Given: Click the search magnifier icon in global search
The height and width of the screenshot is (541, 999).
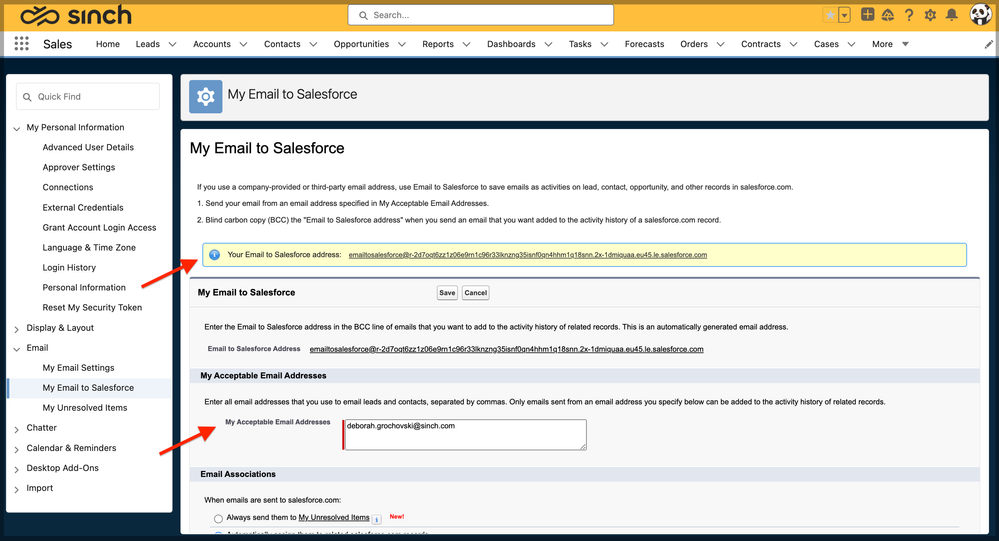Looking at the screenshot, I should click(363, 15).
